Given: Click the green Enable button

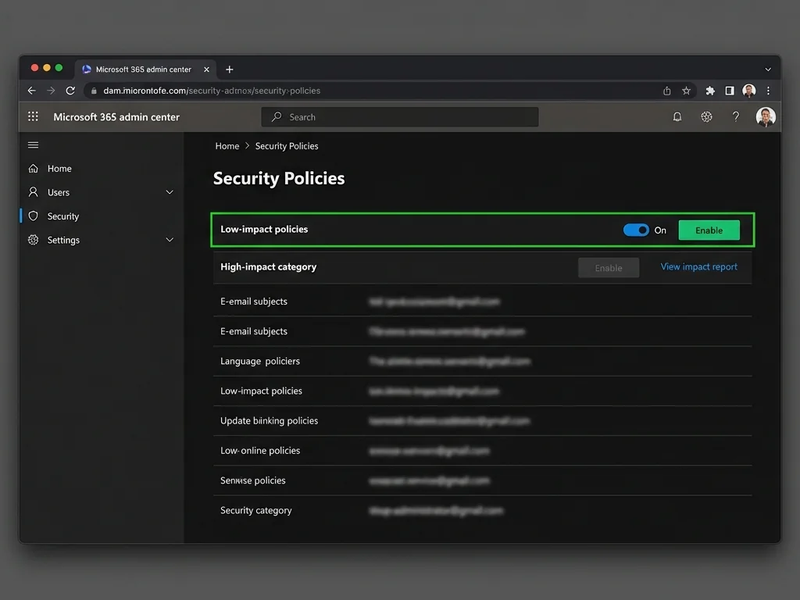Looking at the screenshot, I should point(709,230).
